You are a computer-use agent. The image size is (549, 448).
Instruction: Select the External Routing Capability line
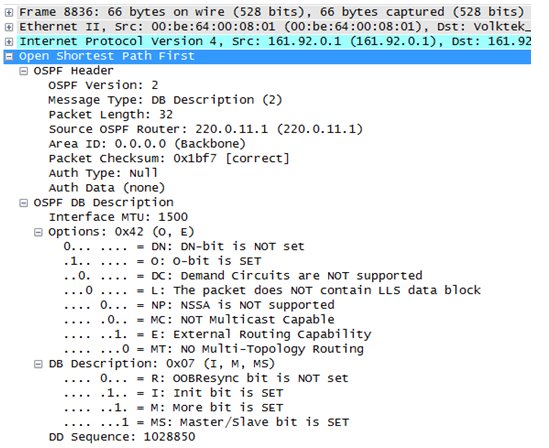pyautogui.click(x=217, y=335)
